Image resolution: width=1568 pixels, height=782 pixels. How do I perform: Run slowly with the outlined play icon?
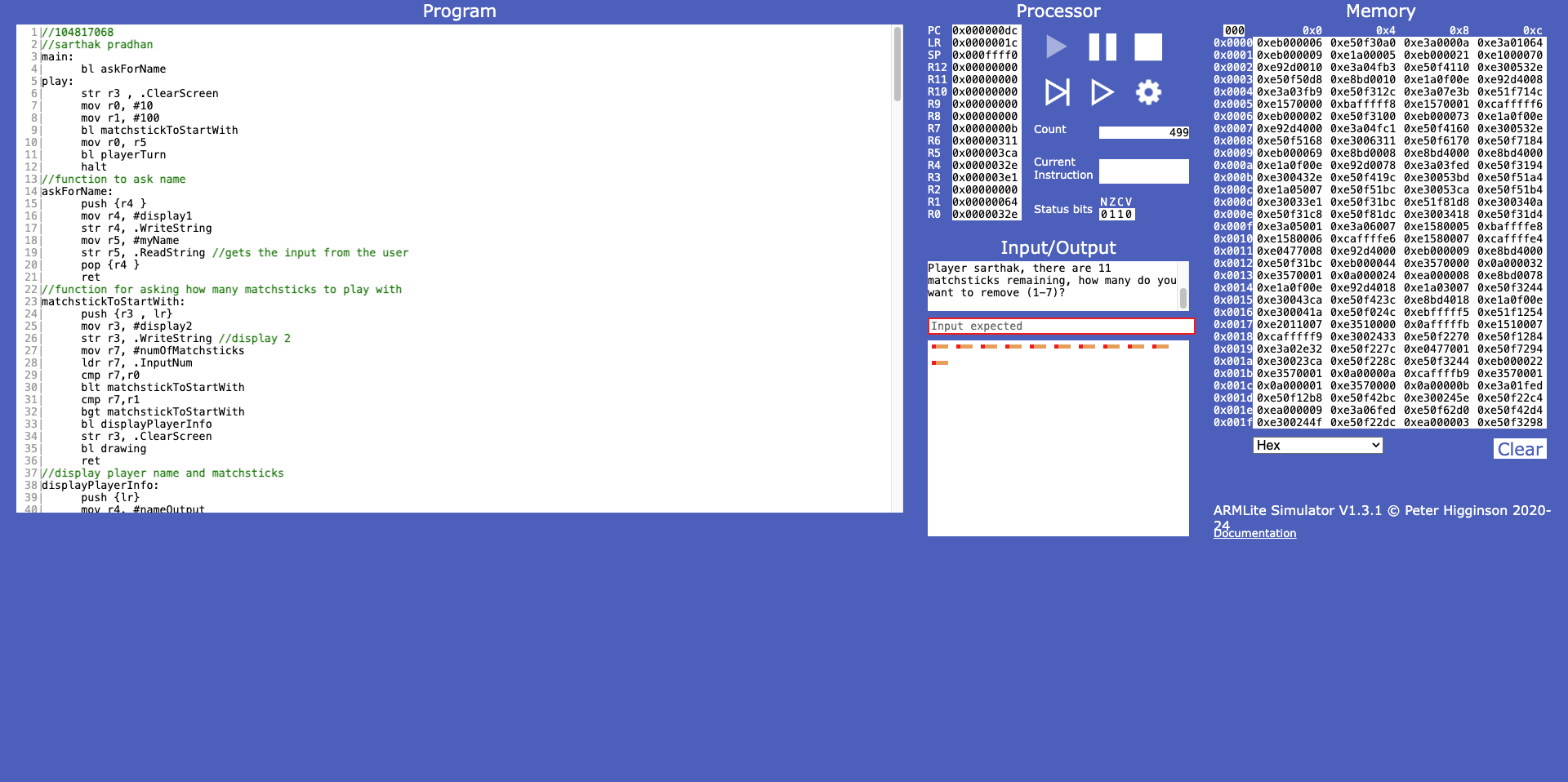click(1102, 92)
